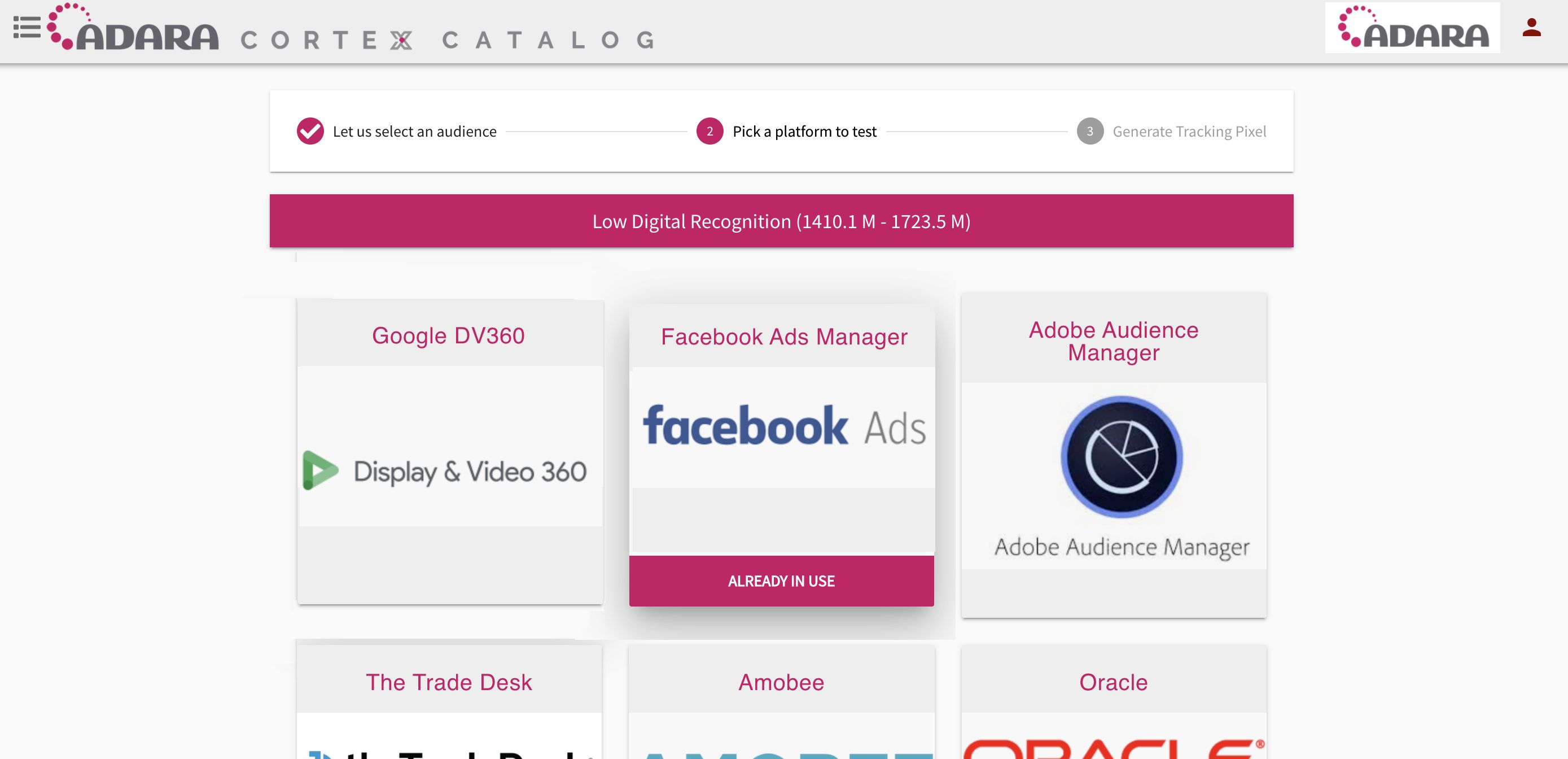Select the 'Pick a platform to test' step
This screenshot has width=1568, height=759.
[804, 132]
